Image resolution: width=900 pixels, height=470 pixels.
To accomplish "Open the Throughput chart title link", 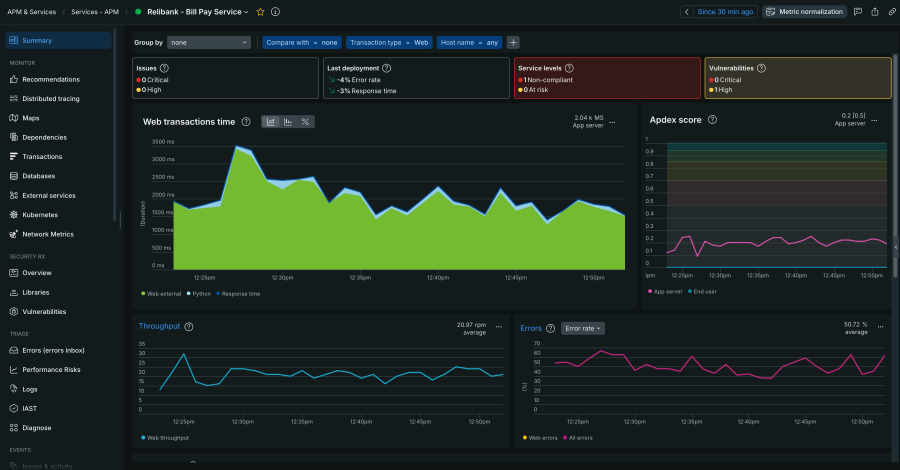I will pyautogui.click(x=160, y=326).
